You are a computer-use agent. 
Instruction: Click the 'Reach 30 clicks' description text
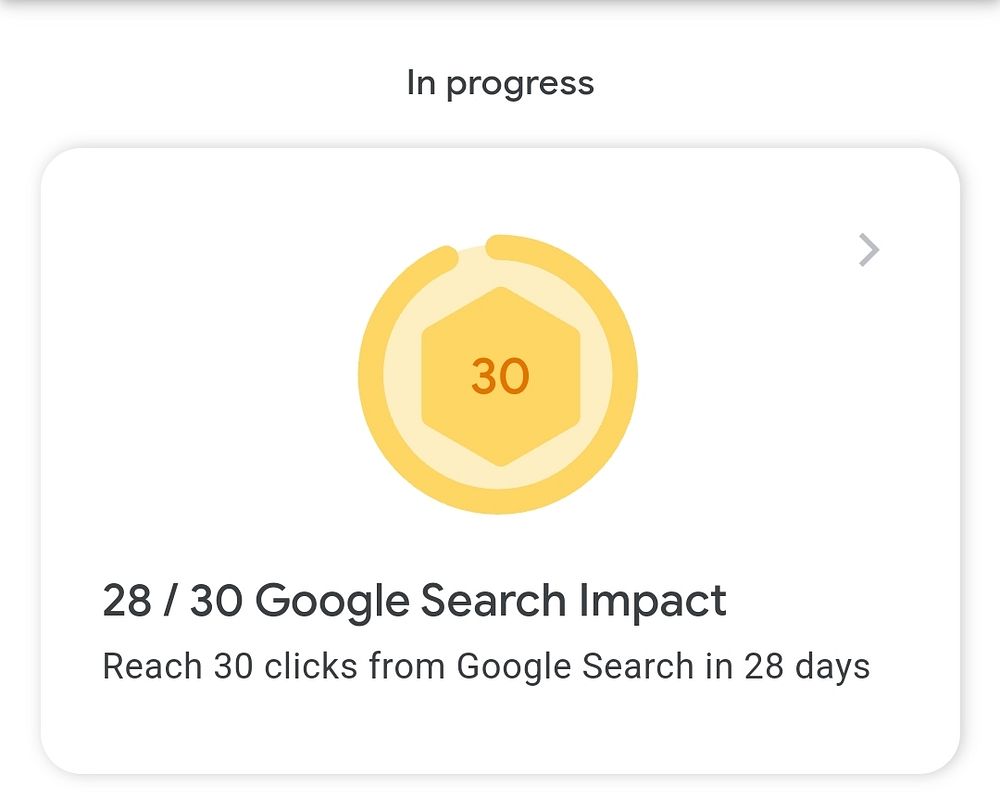pyautogui.click(x=486, y=666)
